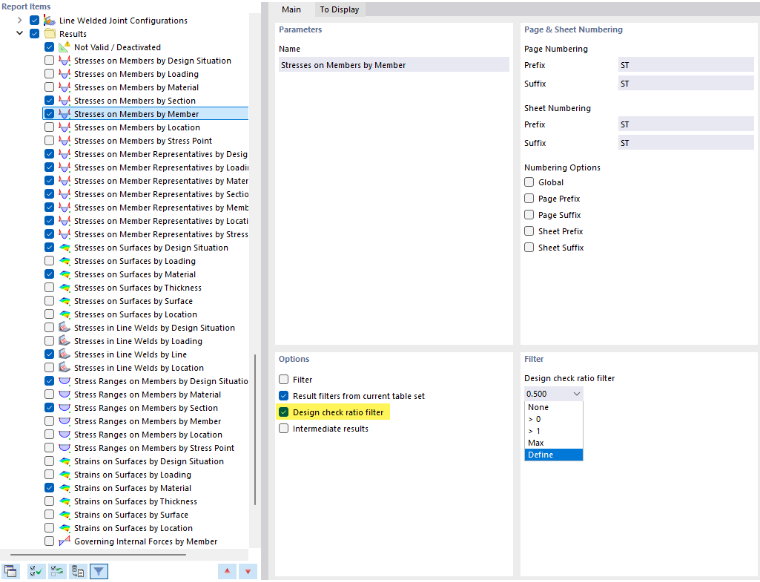
Task: Click the check-all items toolbar icon
Action: (x=35, y=571)
